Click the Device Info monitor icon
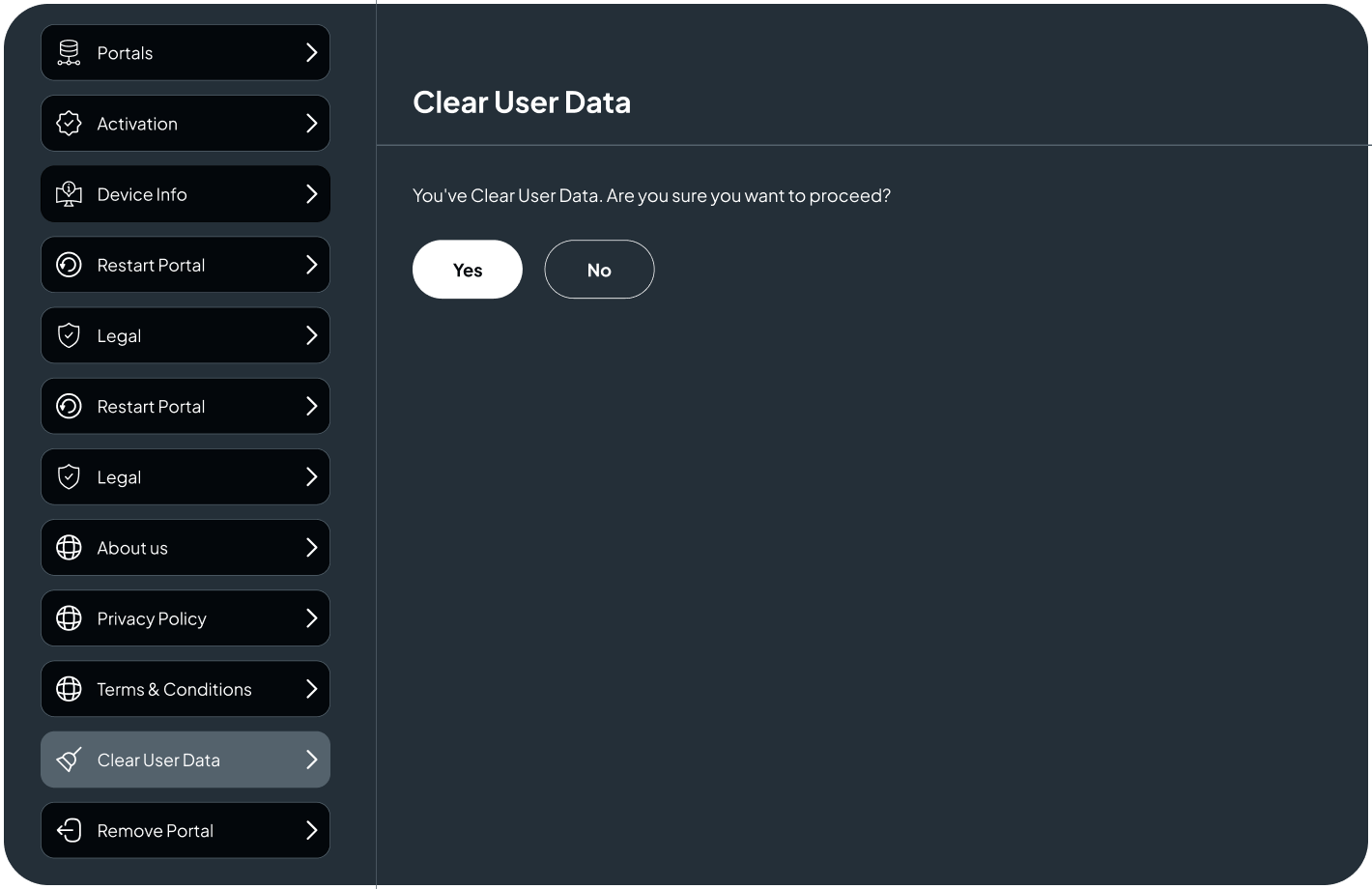The height and width of the screenshot is (889, 1372). point(69,194)
